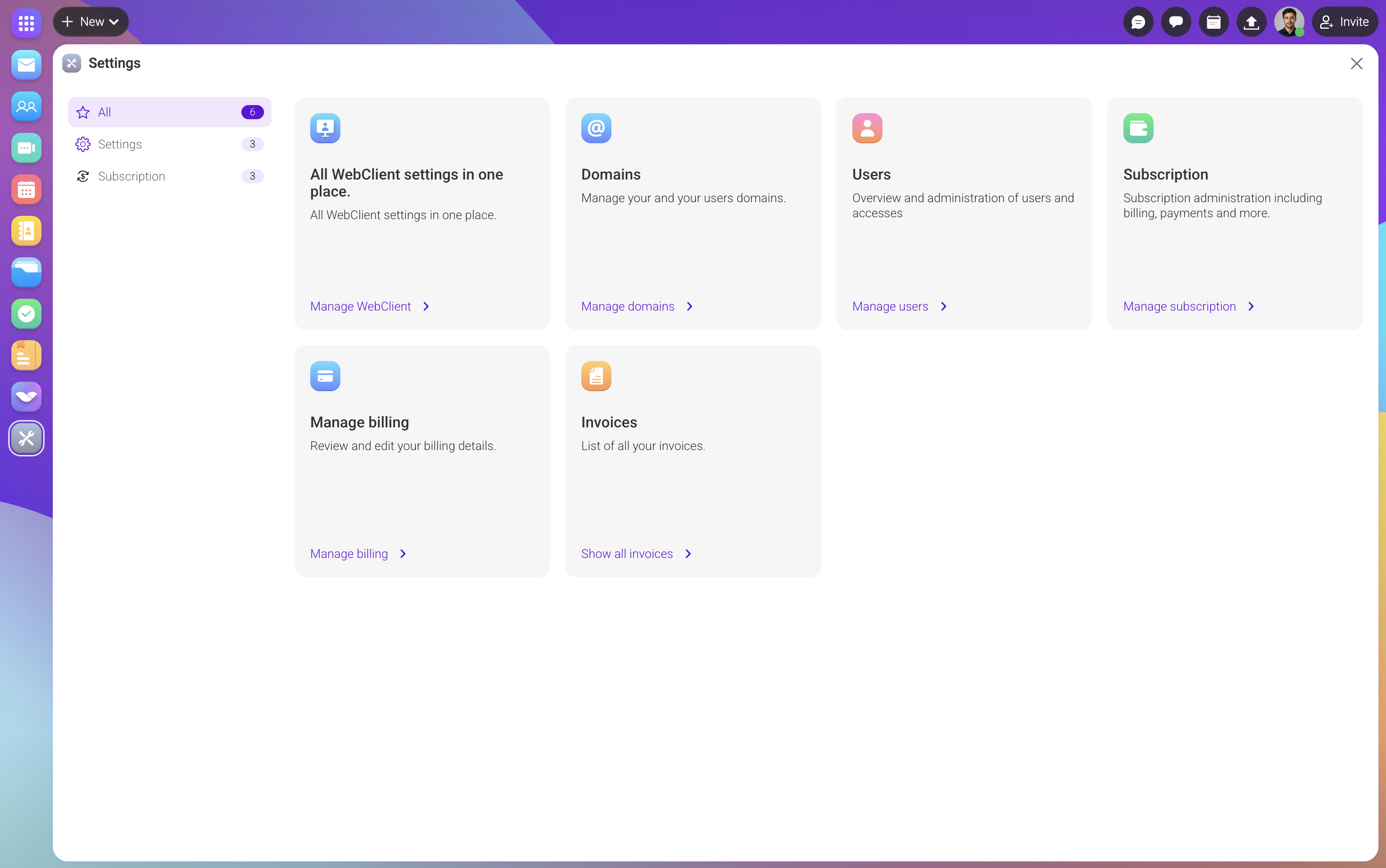Click the Subscription wallet icon
Screen dimensions: 1386x868
1138,128
